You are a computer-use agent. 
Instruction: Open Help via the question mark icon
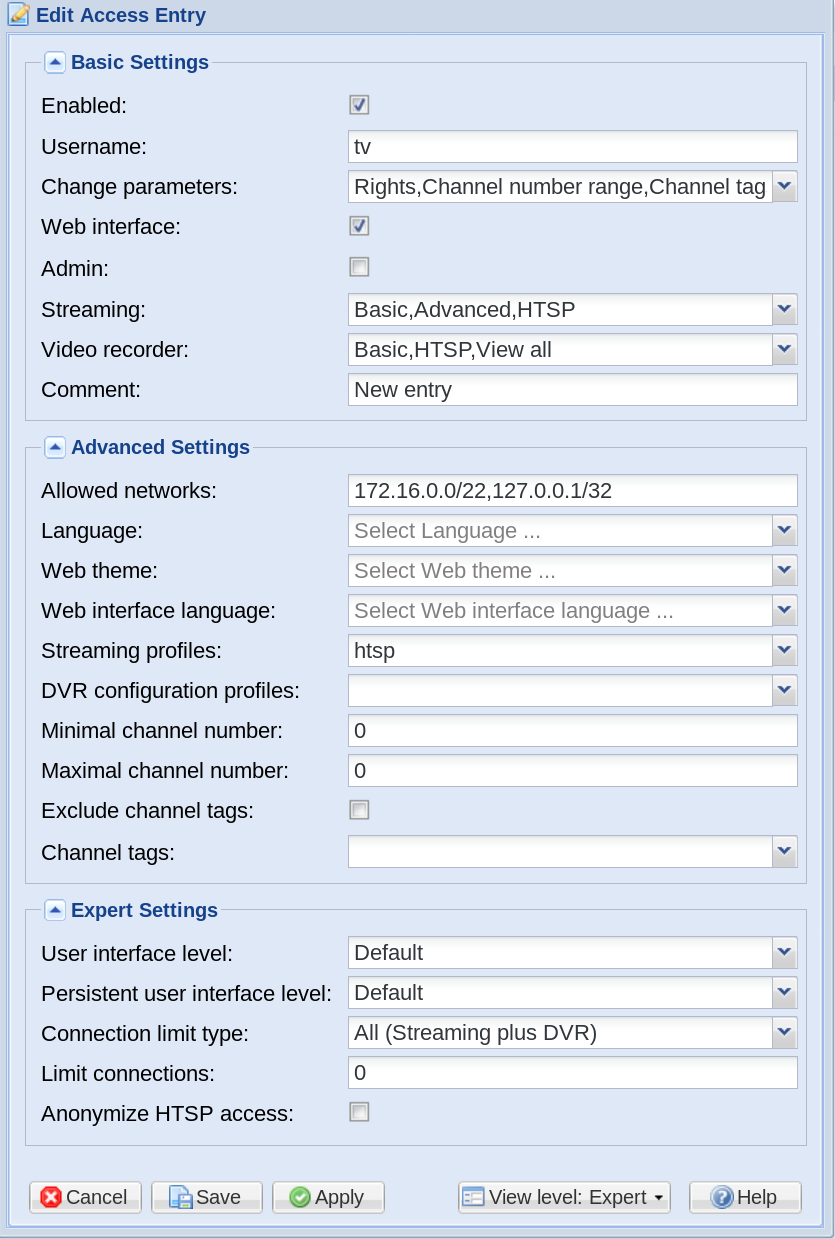click(745, 1197)
